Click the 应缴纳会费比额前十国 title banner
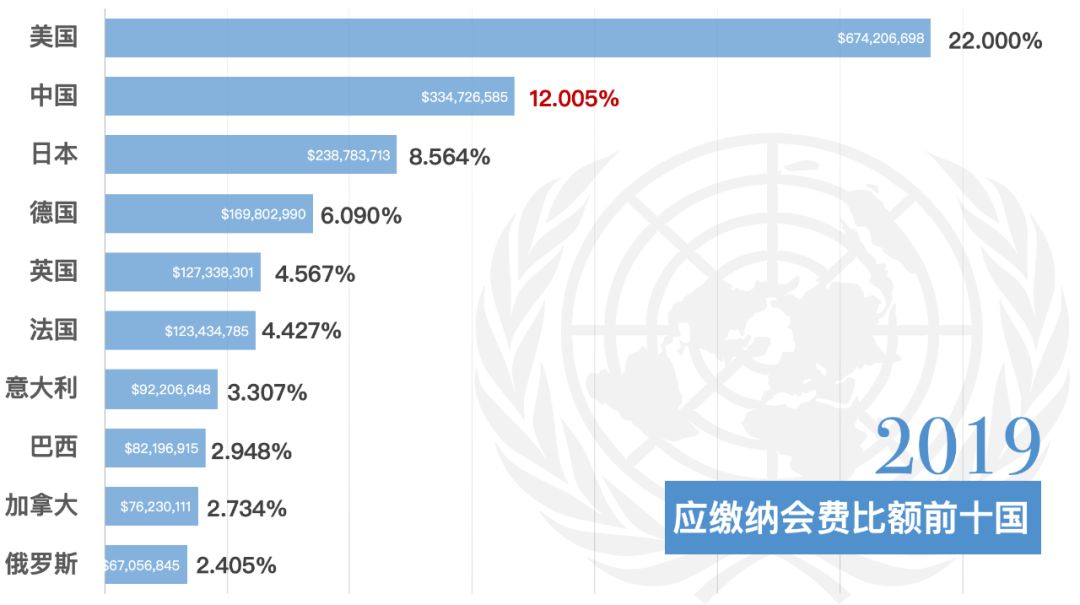1080x605 pixels. pos(852,518)
